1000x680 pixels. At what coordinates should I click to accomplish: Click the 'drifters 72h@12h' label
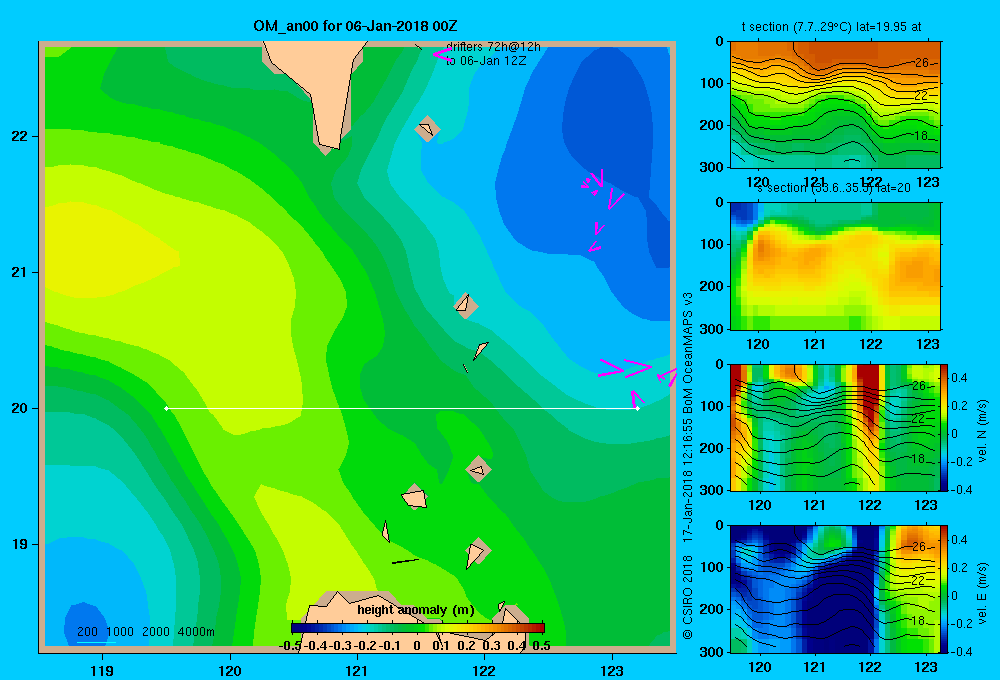coord(493,47)
